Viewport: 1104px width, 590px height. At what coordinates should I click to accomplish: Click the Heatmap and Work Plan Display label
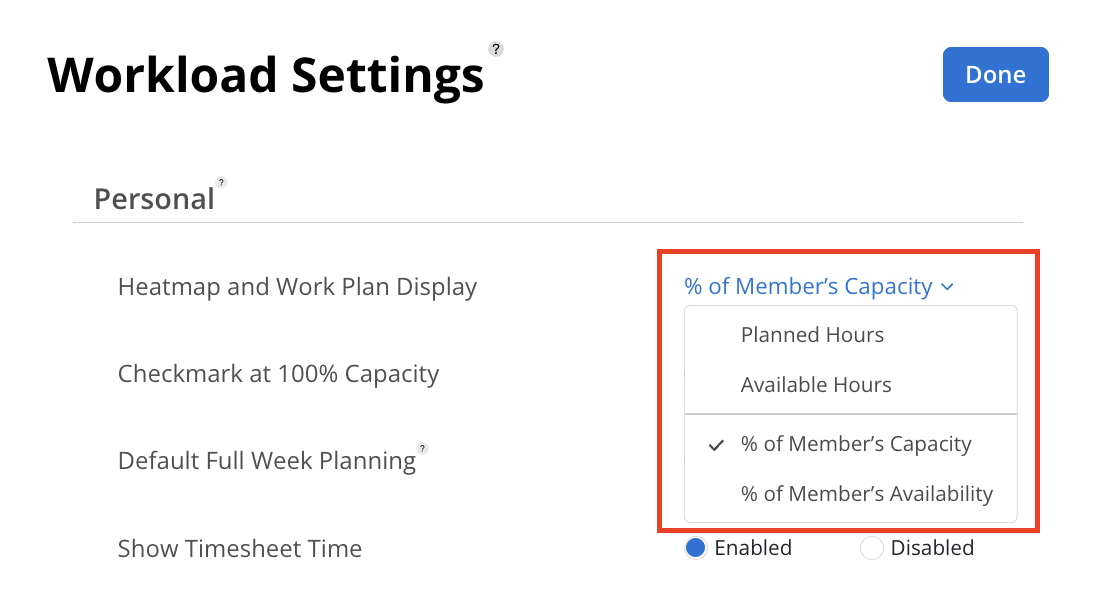tap(297, 287)
